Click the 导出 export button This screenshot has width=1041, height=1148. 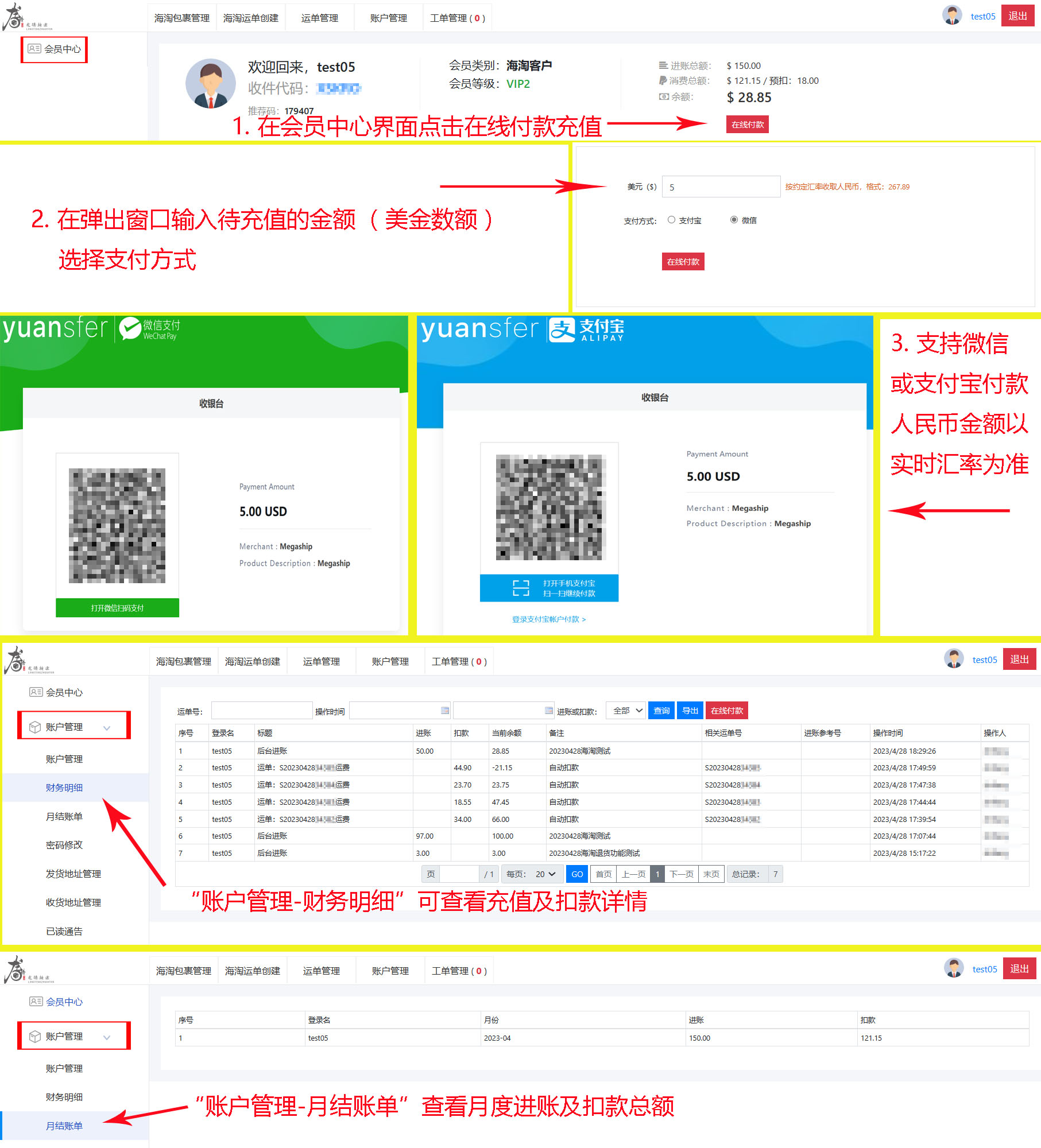690,711
